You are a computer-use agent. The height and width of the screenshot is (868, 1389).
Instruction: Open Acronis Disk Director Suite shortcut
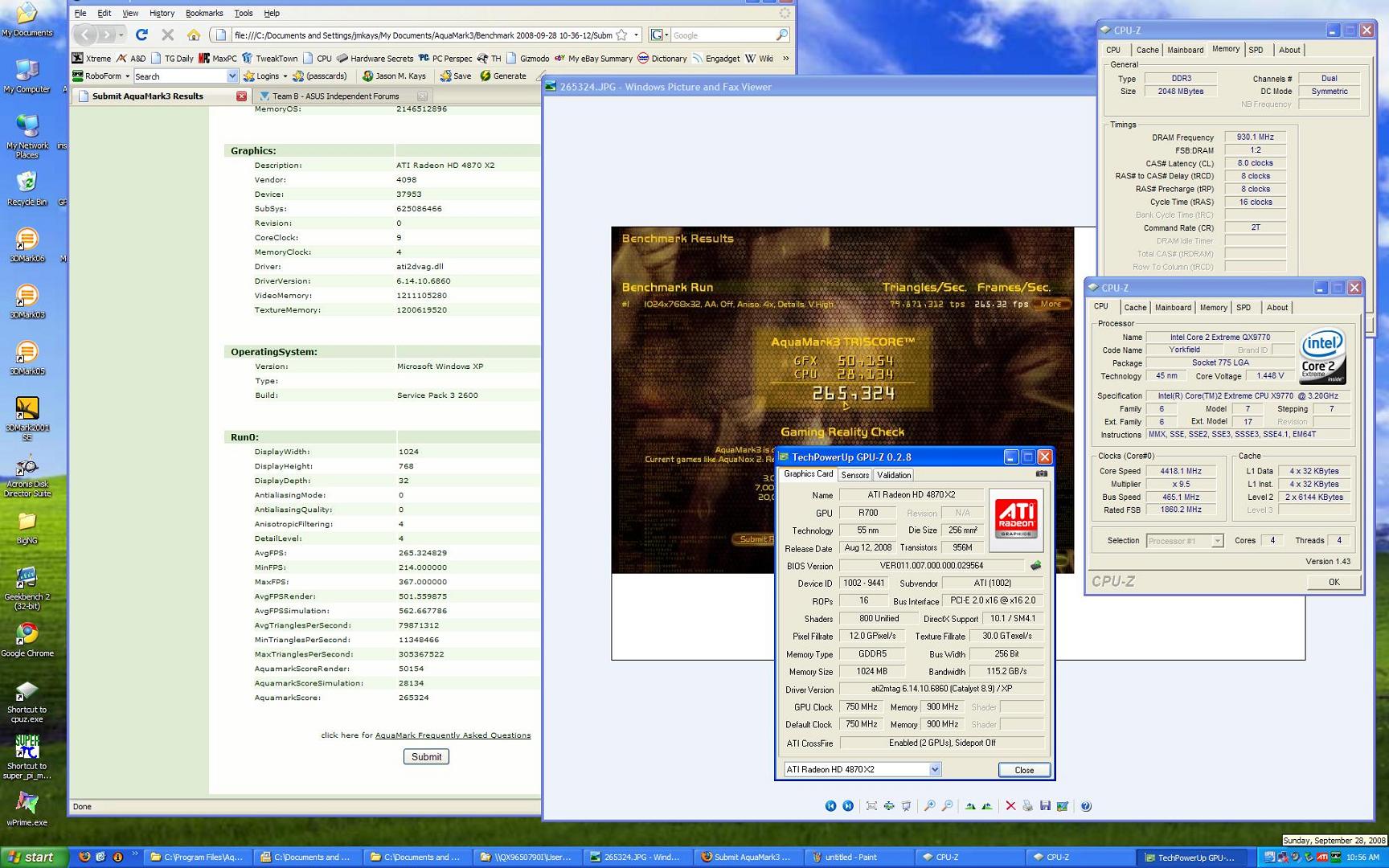pos(27,477)
